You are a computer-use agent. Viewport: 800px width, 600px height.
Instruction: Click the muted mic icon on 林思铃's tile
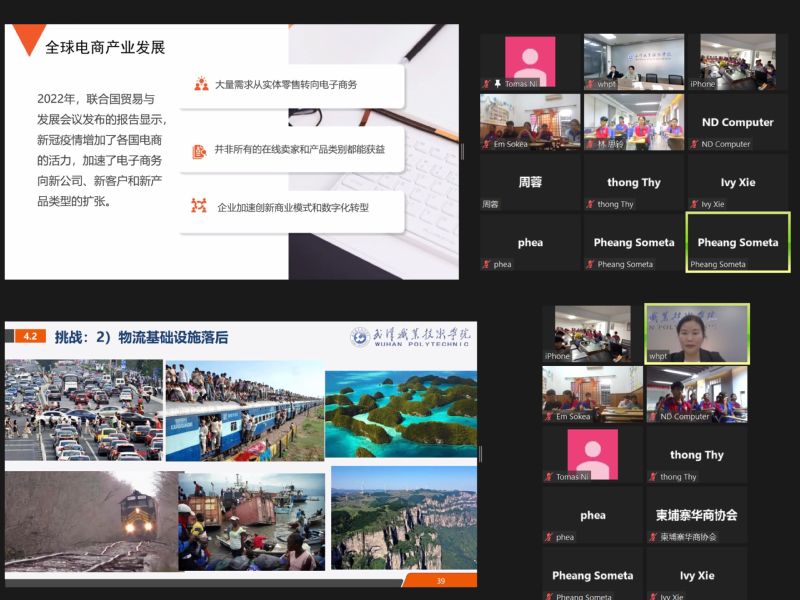pyautogui.click(x=590, y=144)
